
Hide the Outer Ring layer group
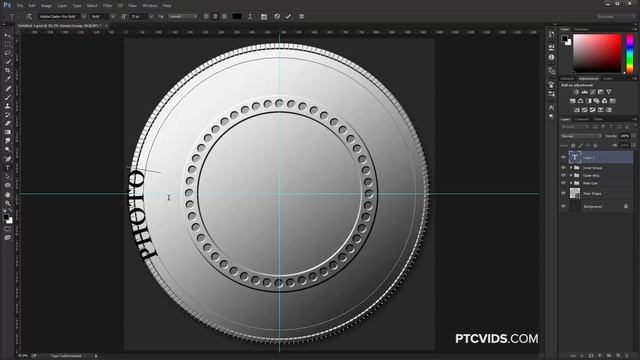click(x=564, y=176)
